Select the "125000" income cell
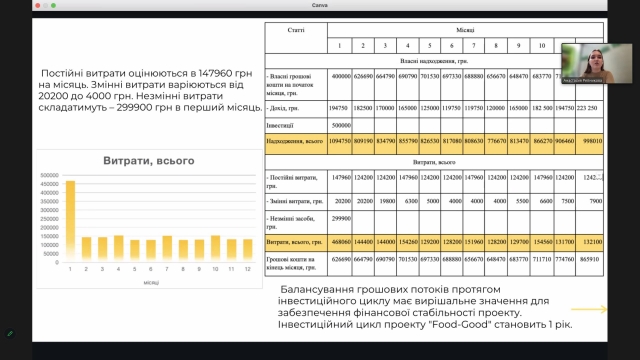 (429, 108)
